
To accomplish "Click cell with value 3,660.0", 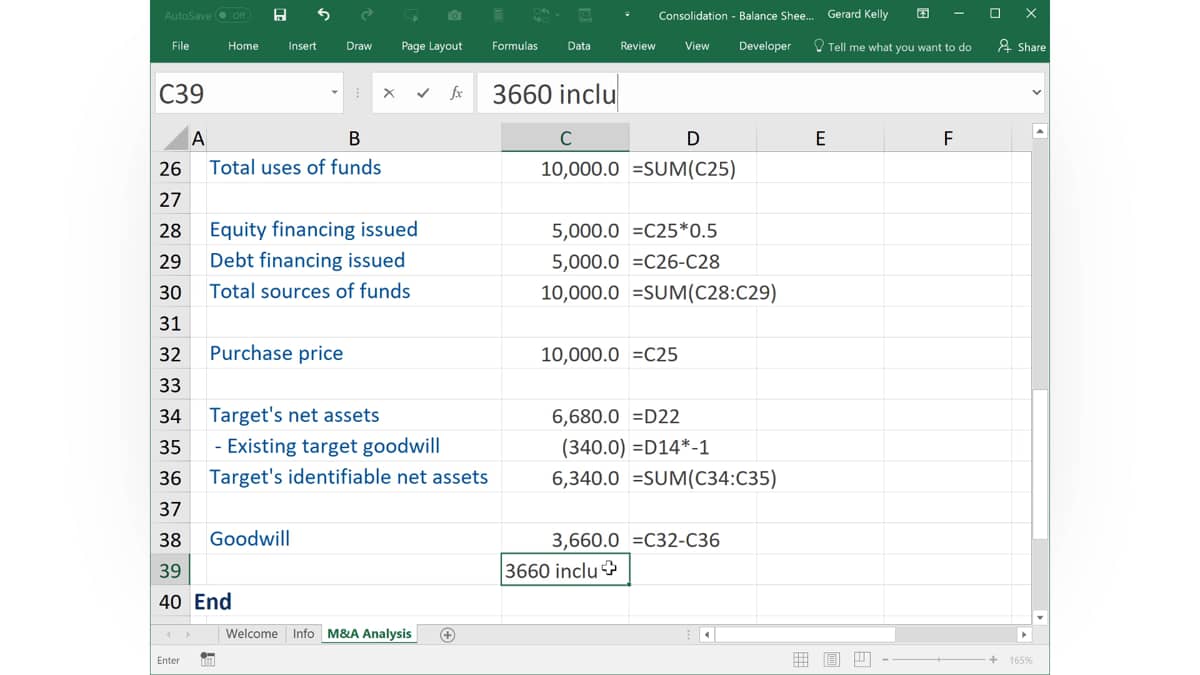I will tap(586, 540).
